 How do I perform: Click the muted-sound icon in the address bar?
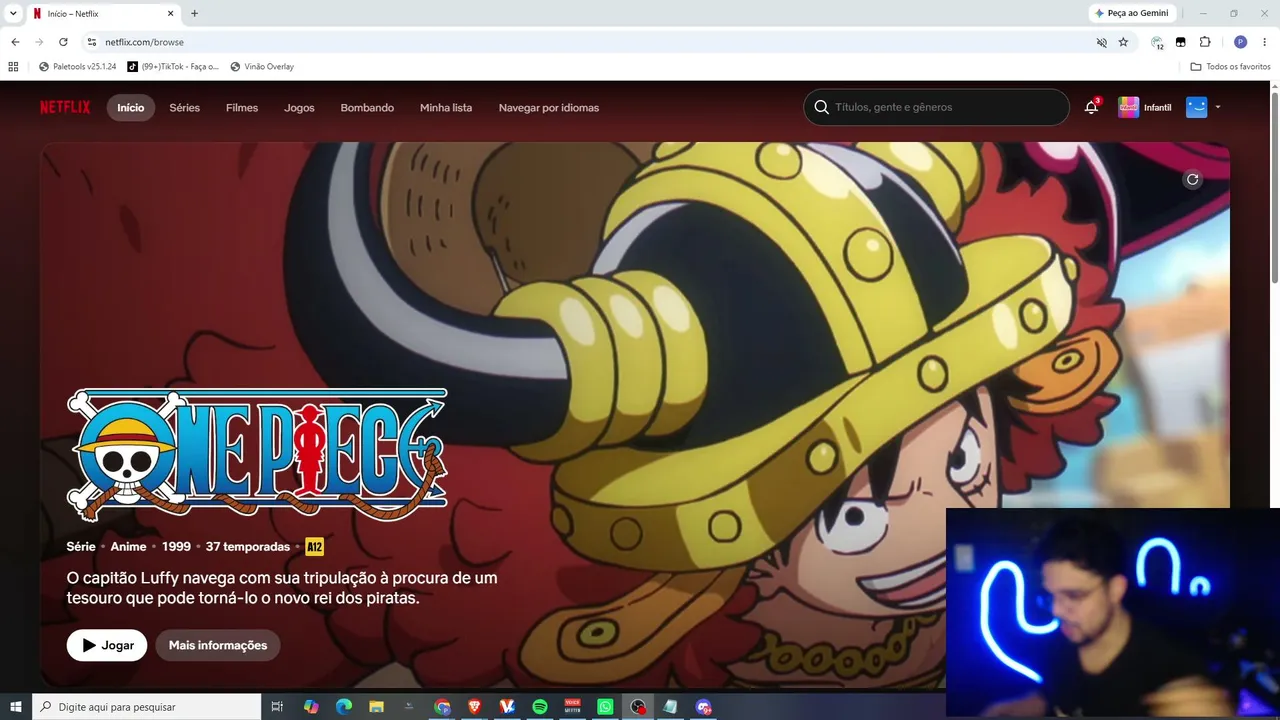click(x=1101, y=42)
